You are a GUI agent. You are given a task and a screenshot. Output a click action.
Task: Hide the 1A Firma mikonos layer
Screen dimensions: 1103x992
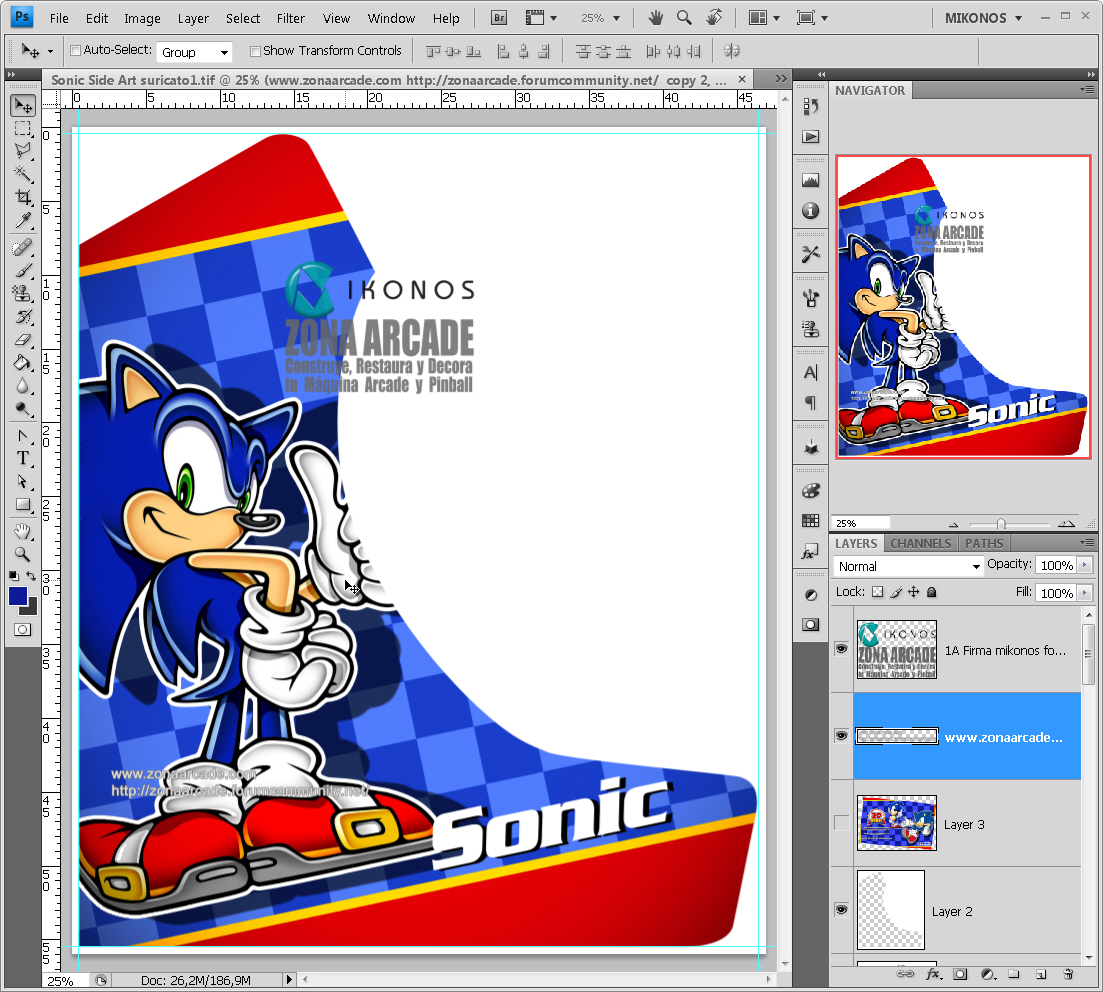841,649
